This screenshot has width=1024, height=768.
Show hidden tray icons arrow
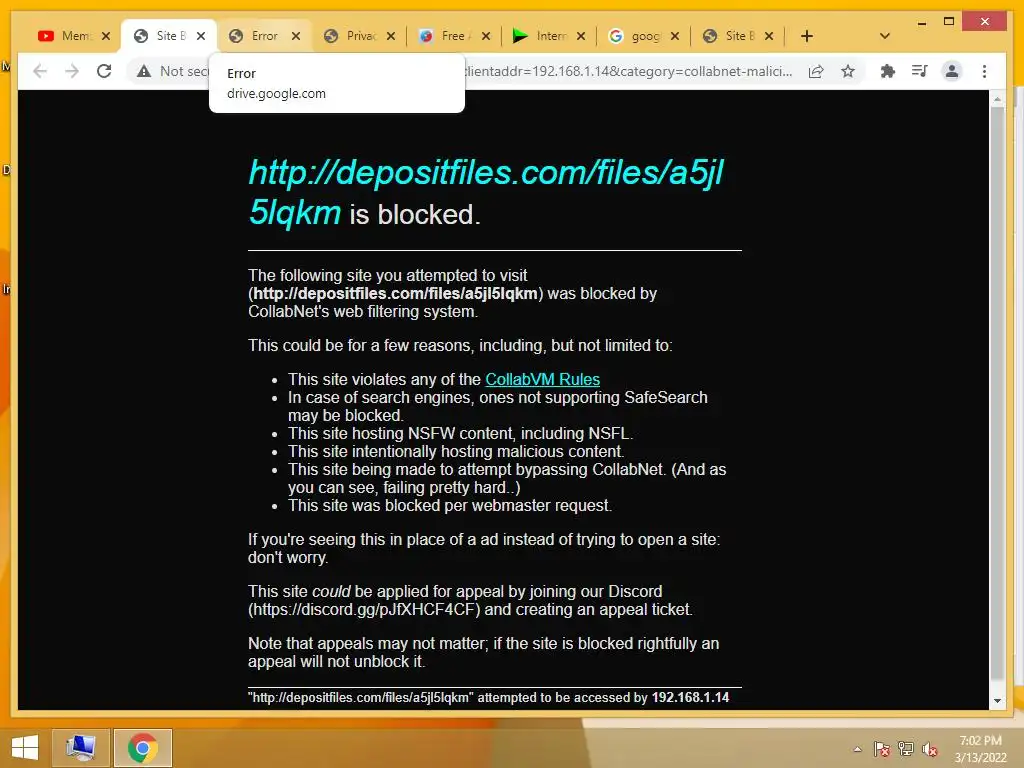[x=857, y=749]
